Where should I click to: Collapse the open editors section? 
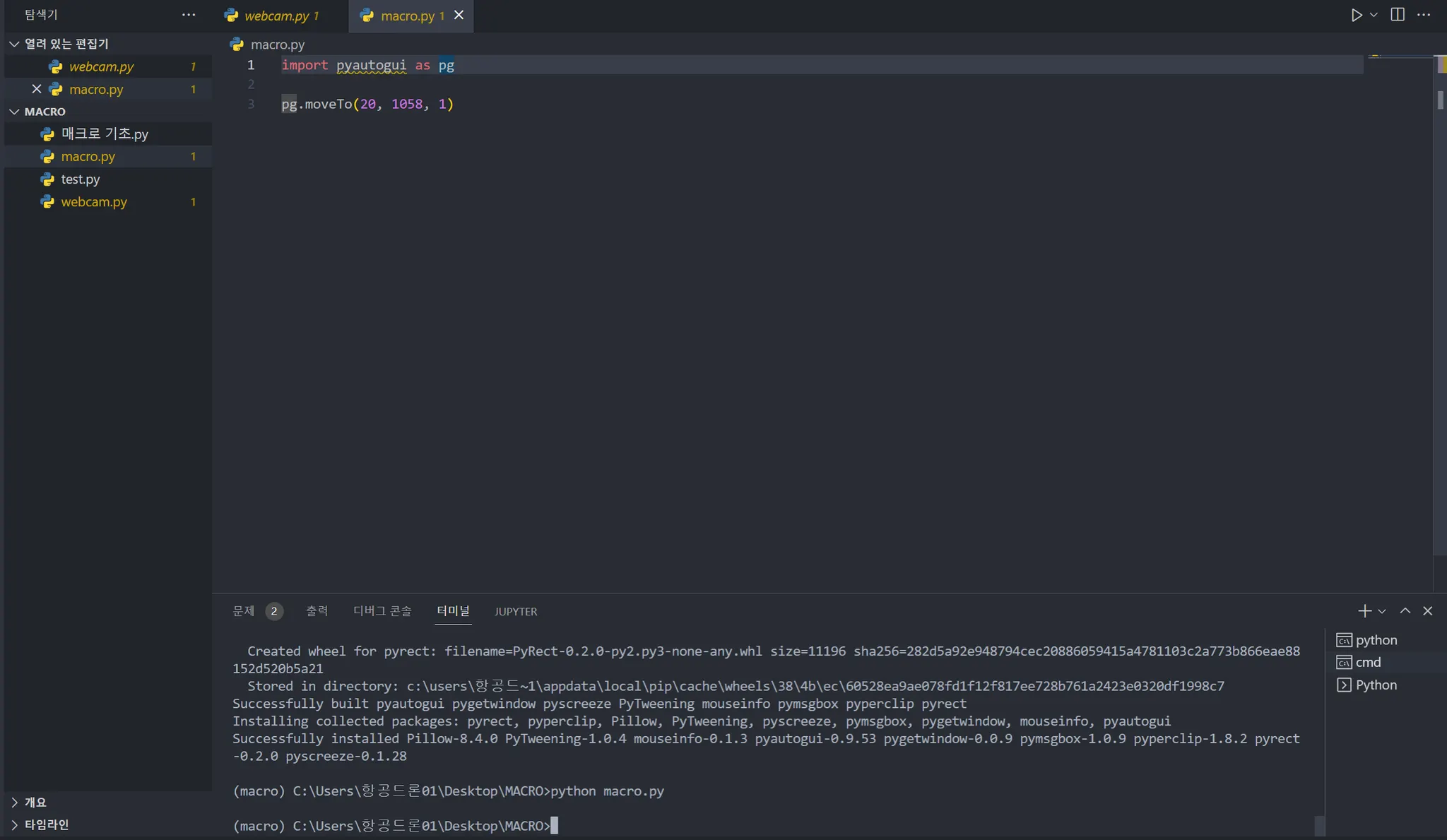[x=14, y=44]
